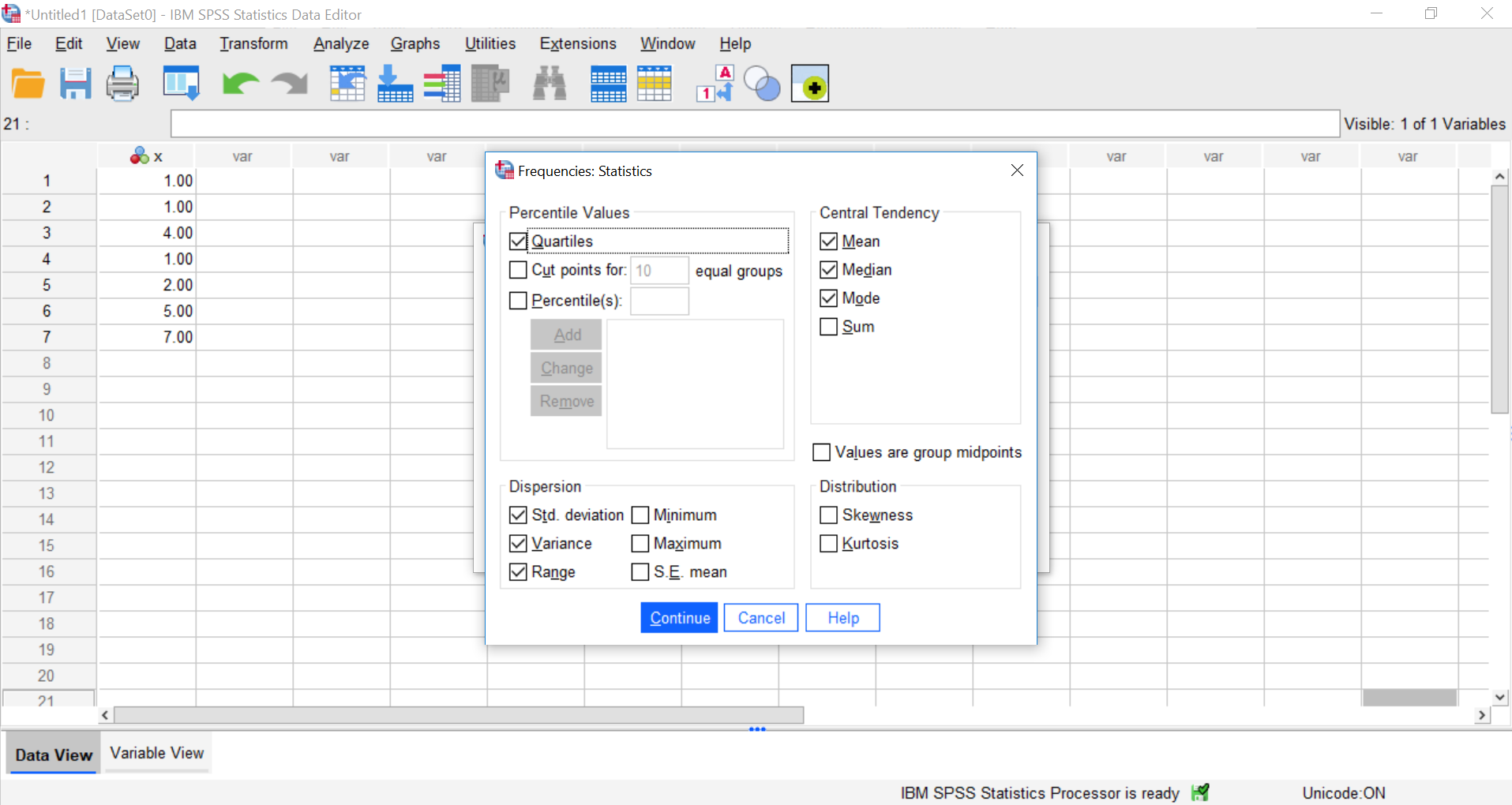Uncheck the Mean checkbox
This screenshot has height=805, width=1512.
[828, 241]
